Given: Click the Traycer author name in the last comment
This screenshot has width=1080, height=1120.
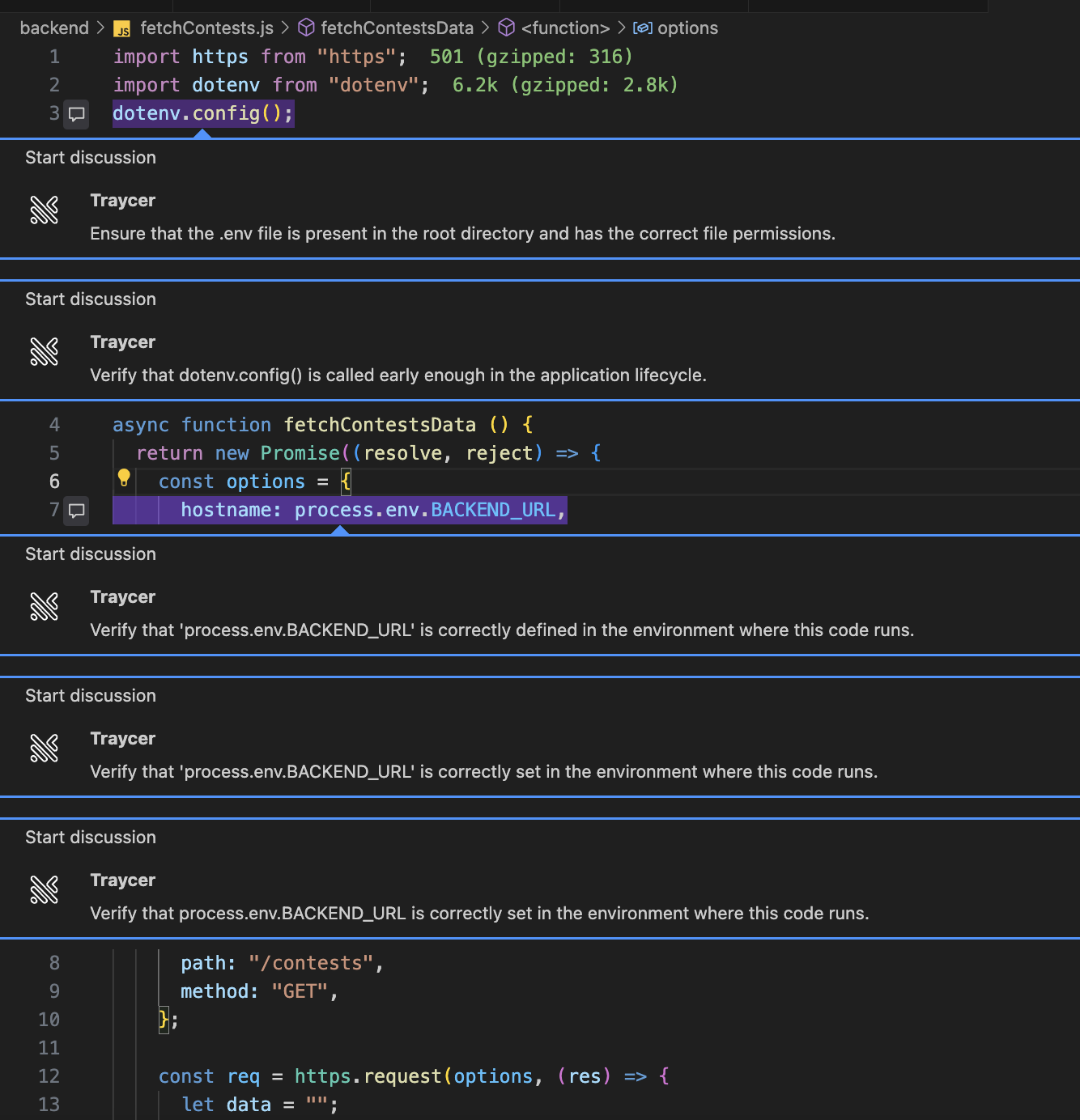Looking at the screenshot, I should (123, 880).
